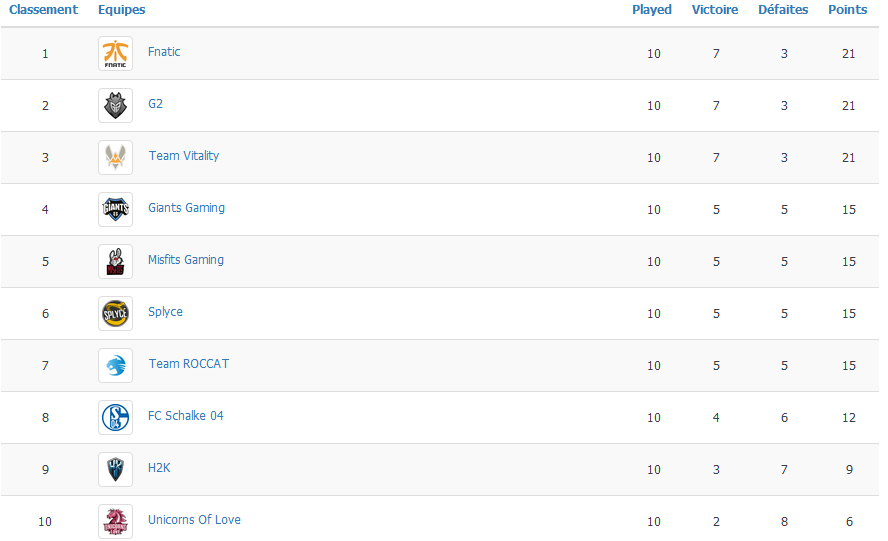Open the FC Schalke 04 link
Image resolution: width=888 pixels, height=541 pixels.
click(186, 416)
